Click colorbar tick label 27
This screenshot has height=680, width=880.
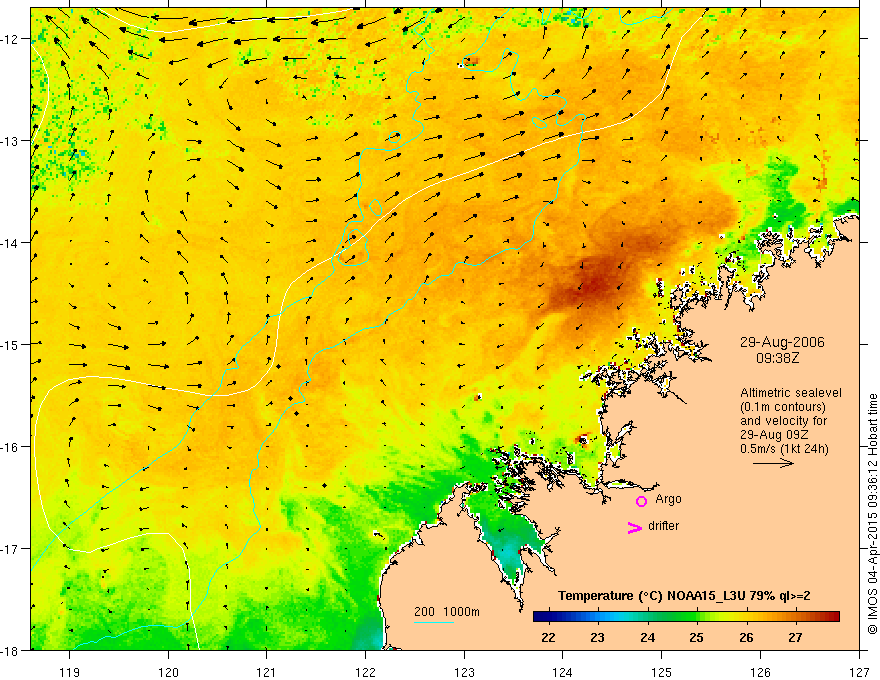(795, 637)
